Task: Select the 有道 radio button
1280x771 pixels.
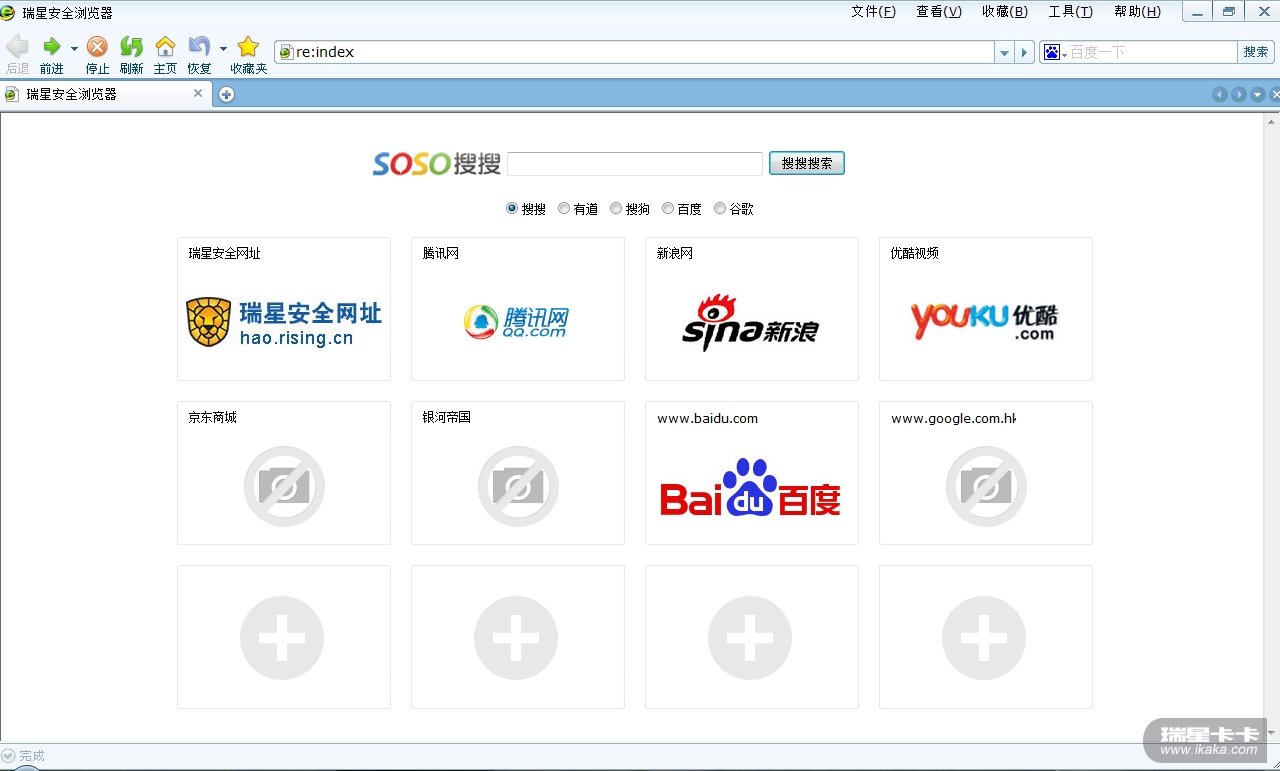Action: click(x=564, y=208)
